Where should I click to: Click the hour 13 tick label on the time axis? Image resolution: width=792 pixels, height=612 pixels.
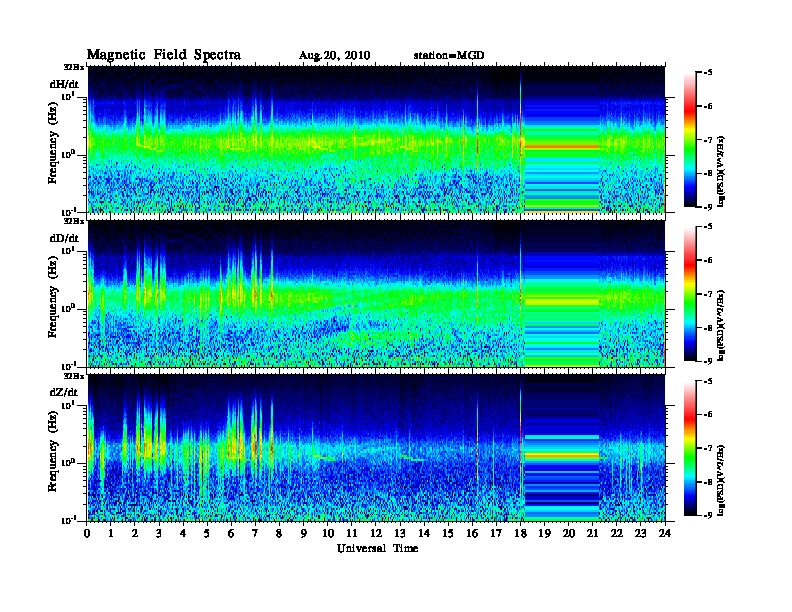pyautogui.click(x=400, y=533)
